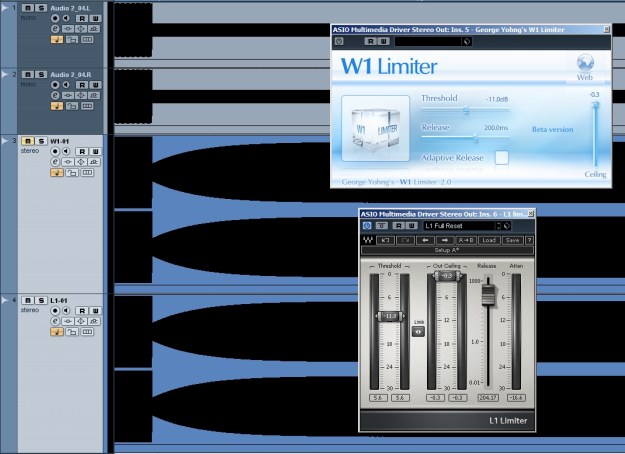Open preset management icon in W1 header
Image resolution: width=625 pixels, height=454 pixels.
coord(467,41)
